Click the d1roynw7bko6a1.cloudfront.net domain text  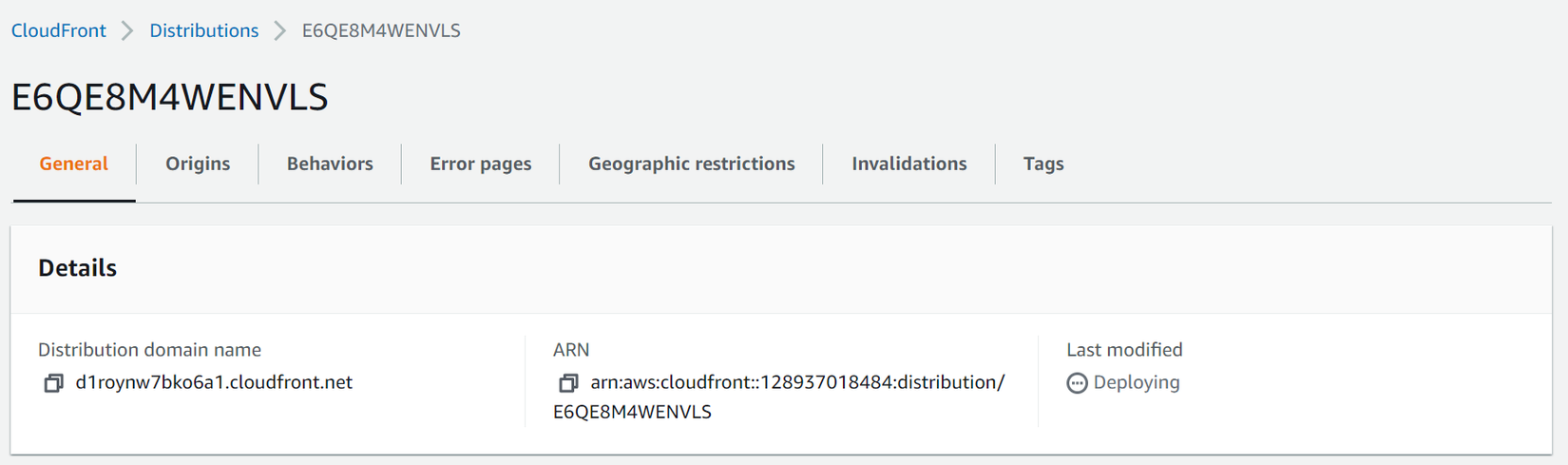tap(214, 382)
